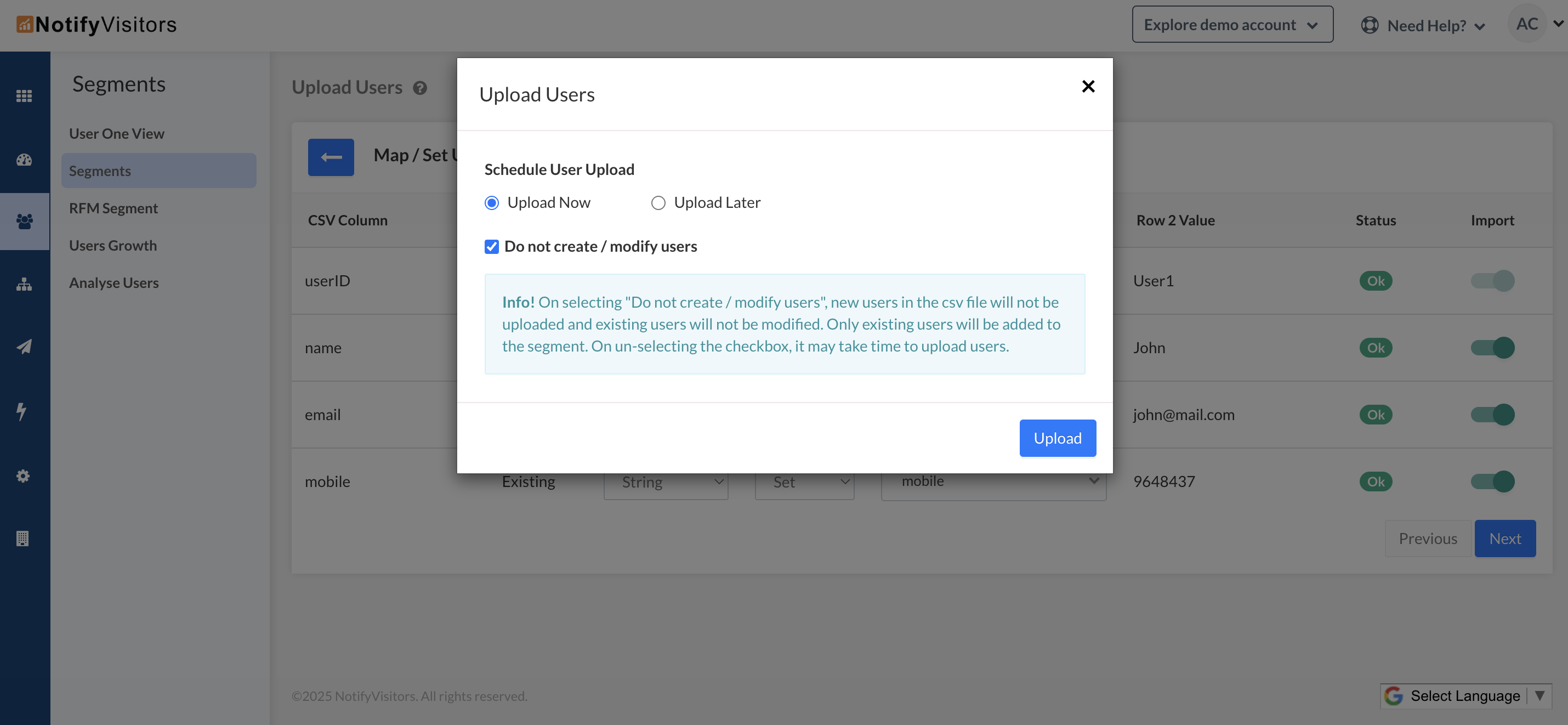This screenshot has width=1568, height=725.
Task: Click the help question mark beside Upload Users
Action: (419, 88)
